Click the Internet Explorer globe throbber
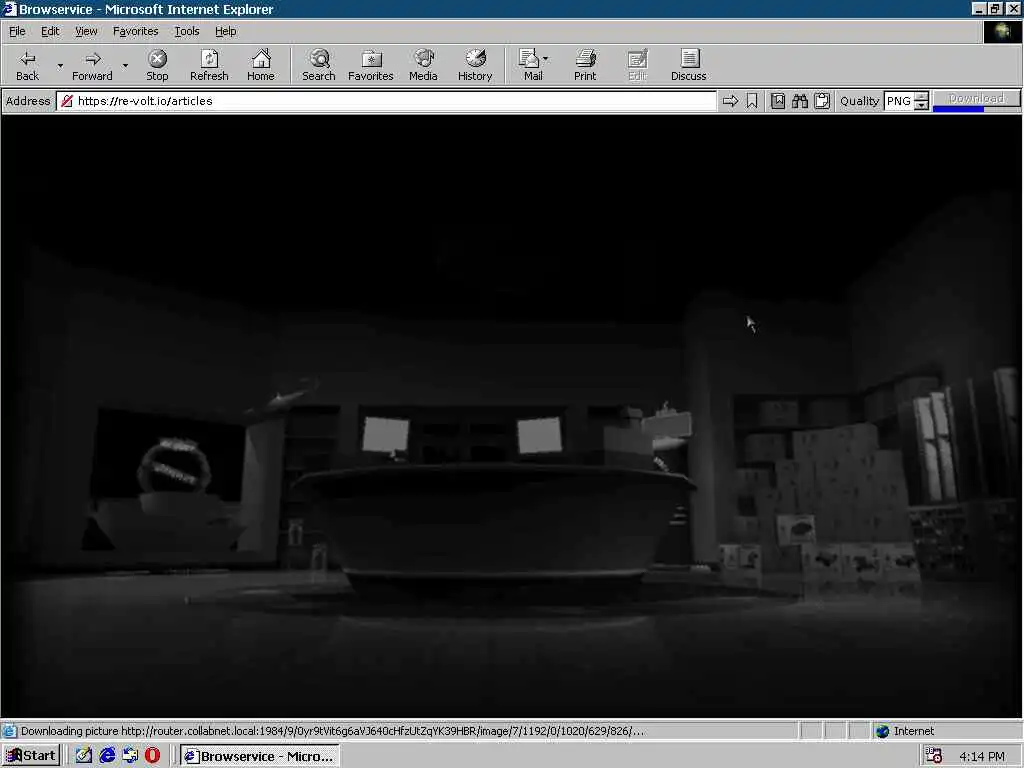 pyautogui.click(x=1002, y=31)
